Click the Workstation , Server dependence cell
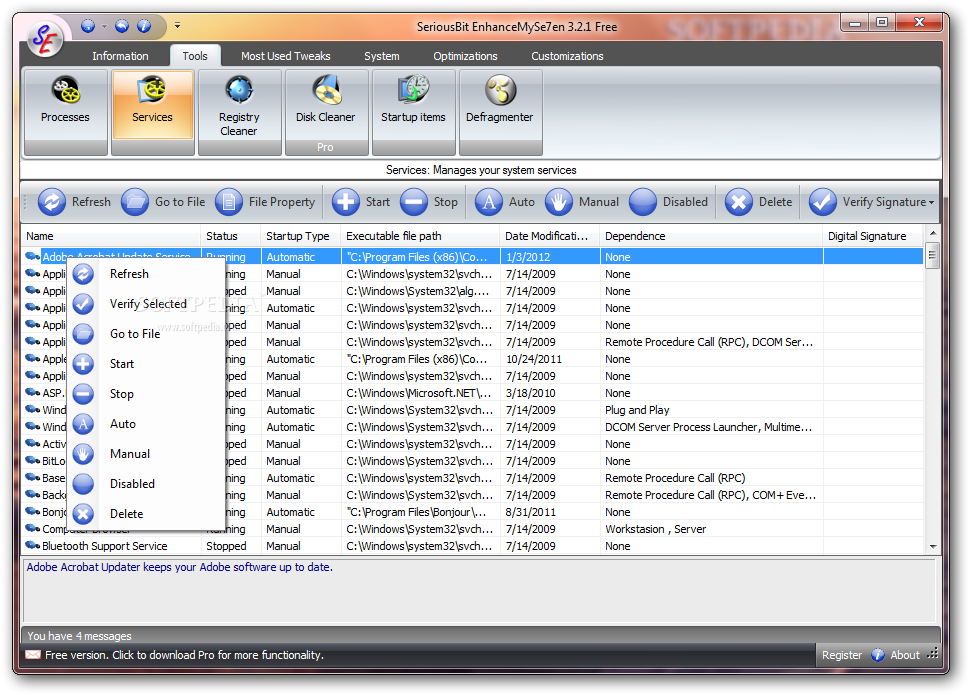The width and height of the screenshot is (970, 695). [x=711, y=529]
